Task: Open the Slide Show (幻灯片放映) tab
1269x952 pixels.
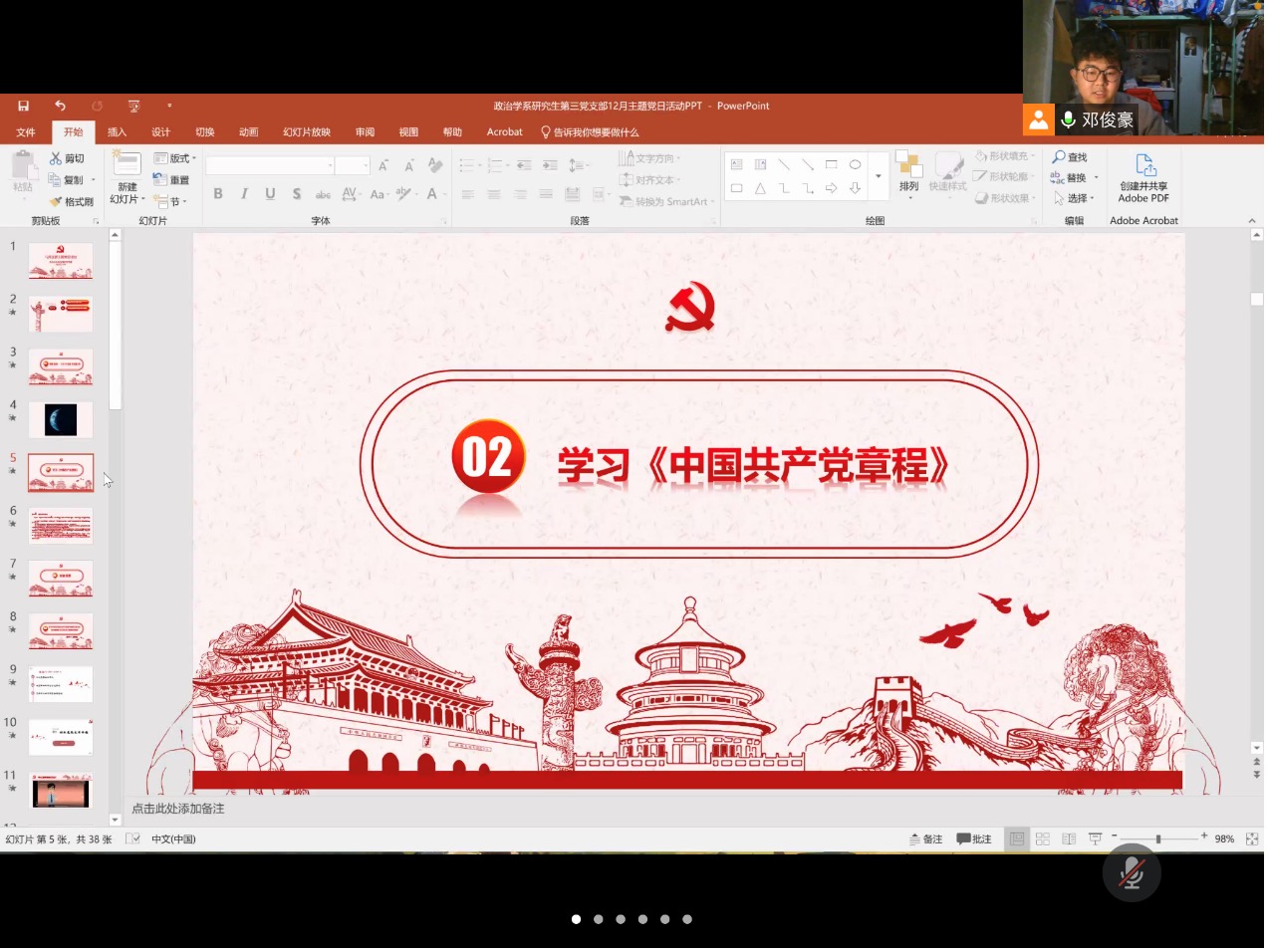Action: [x=306, y=132]
